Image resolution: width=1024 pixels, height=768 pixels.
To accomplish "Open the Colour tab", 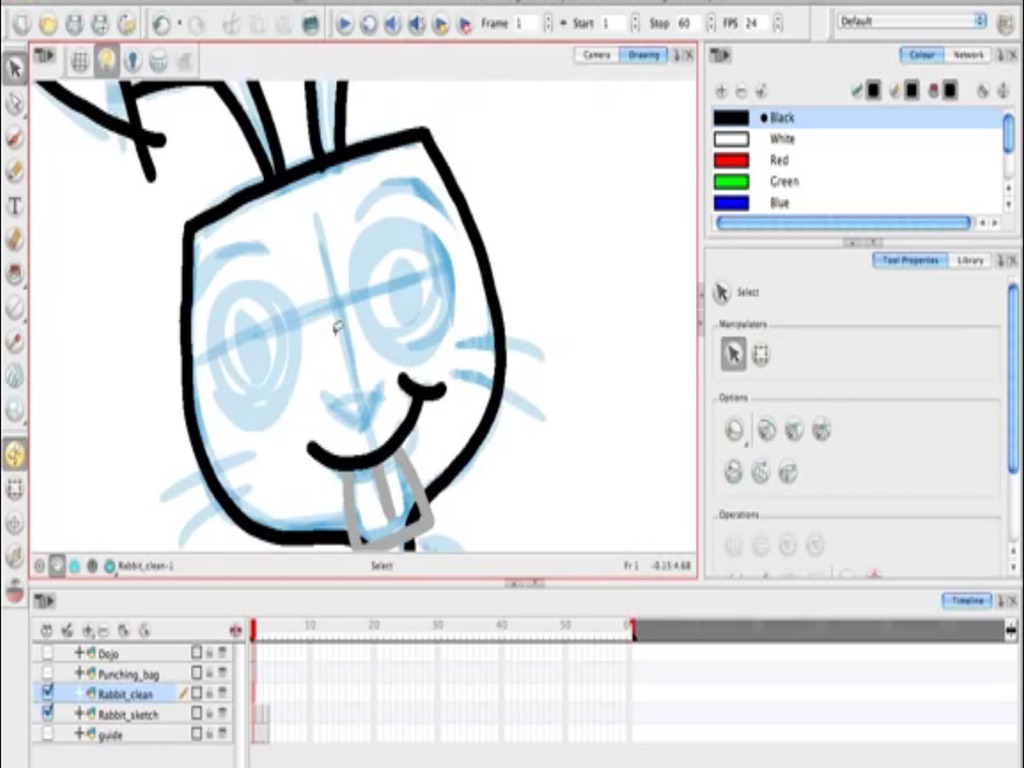I will [921, 56].
